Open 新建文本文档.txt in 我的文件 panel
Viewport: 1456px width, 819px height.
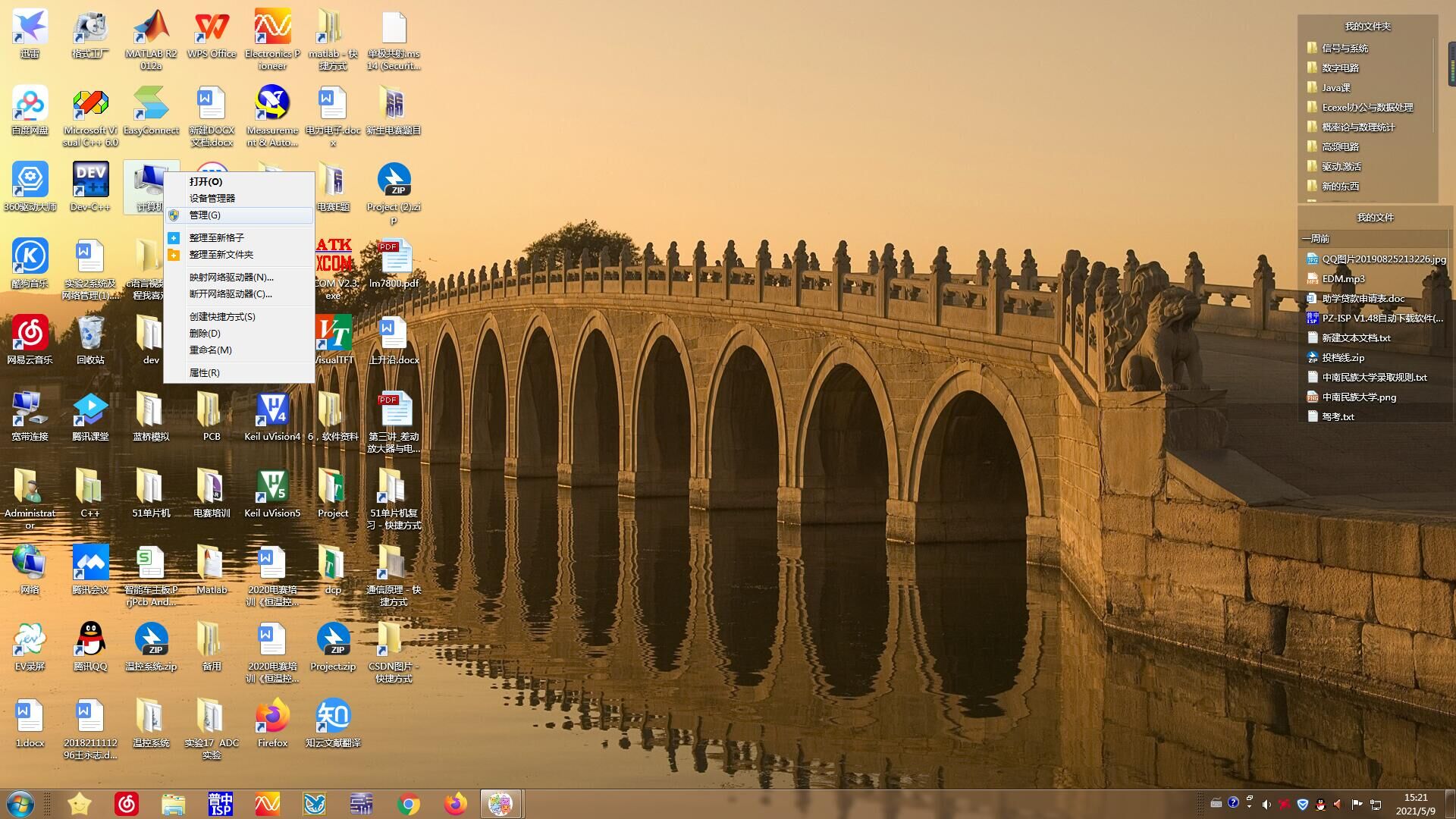(1348, 338)
